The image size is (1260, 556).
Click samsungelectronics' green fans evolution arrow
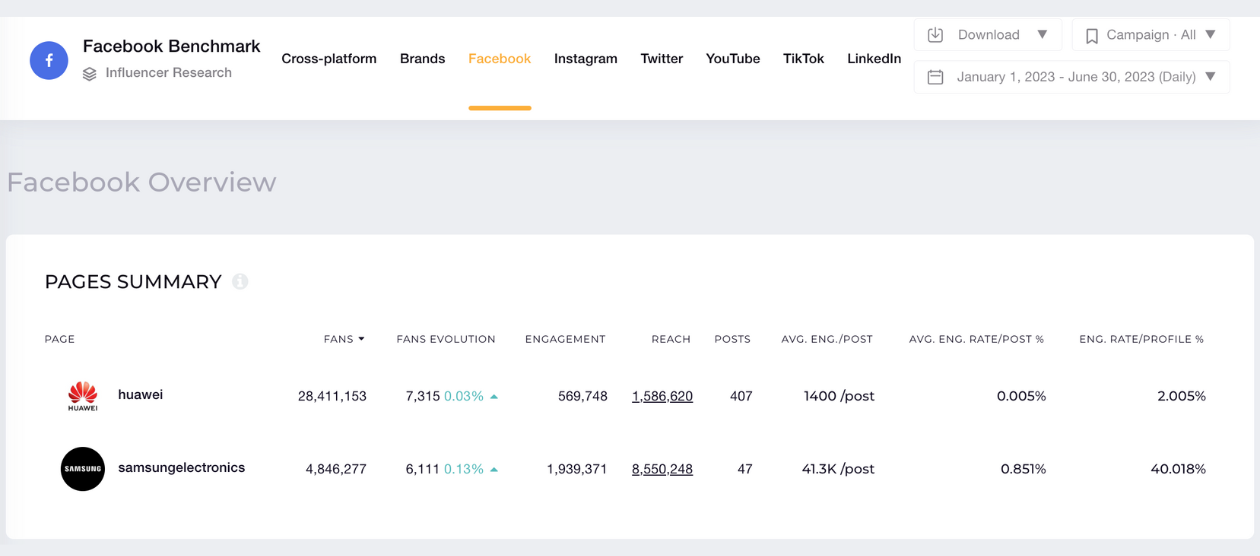click(494, 470)
